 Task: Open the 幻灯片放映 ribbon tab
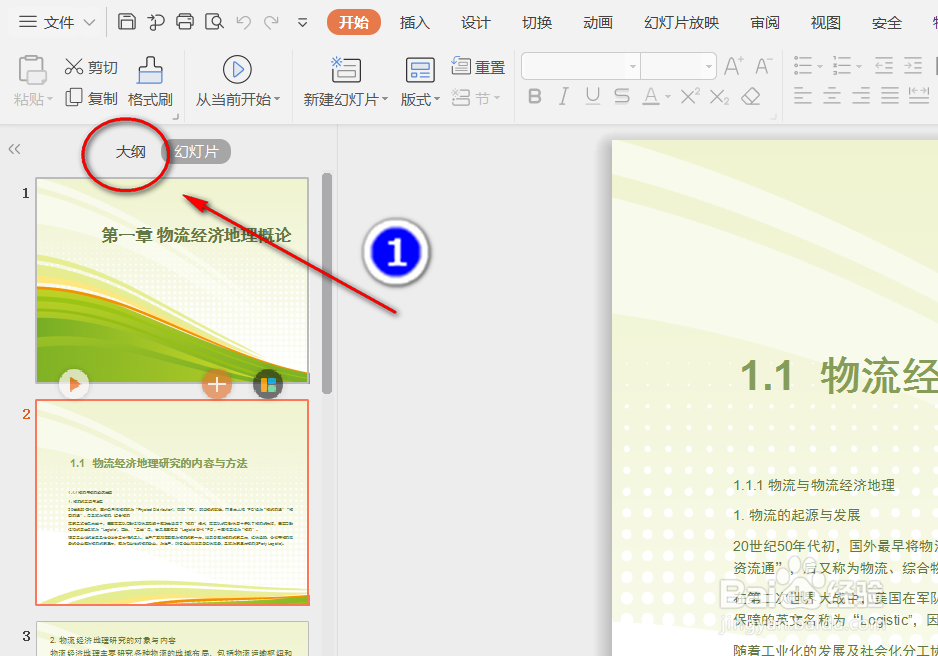click(x=681, y=22)
